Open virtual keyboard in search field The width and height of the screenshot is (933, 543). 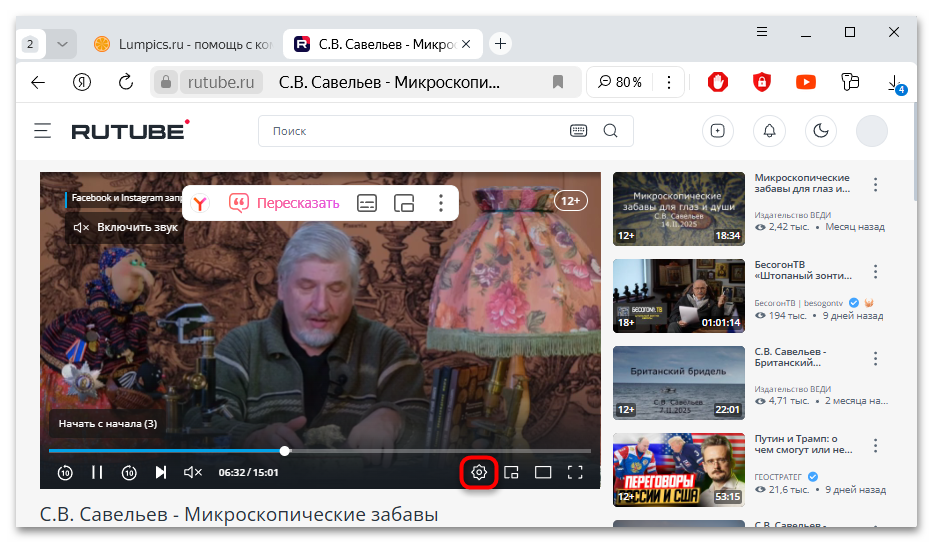[x=578, y=131]
